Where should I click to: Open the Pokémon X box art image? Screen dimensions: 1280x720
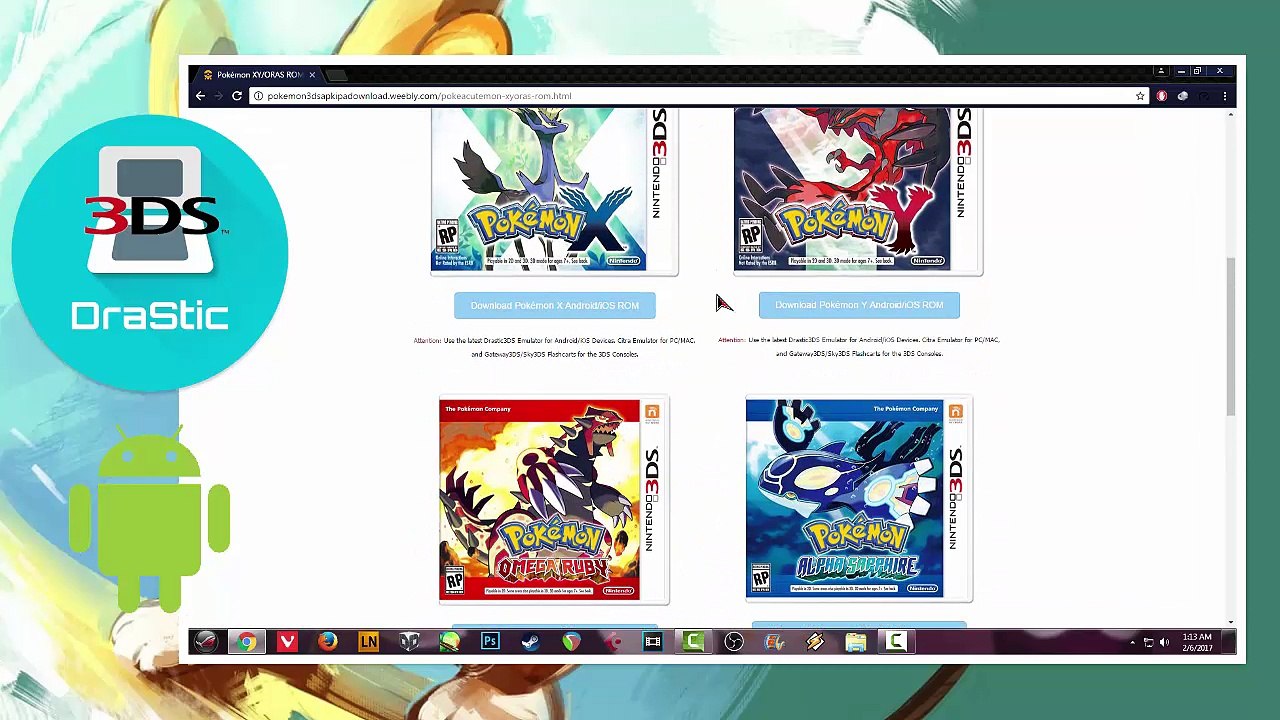[x=555, y=191]
